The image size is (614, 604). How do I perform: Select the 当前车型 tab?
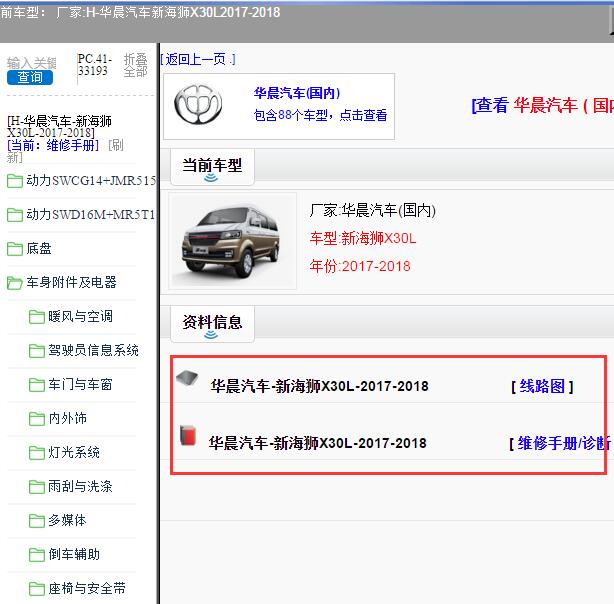[212, 166]
